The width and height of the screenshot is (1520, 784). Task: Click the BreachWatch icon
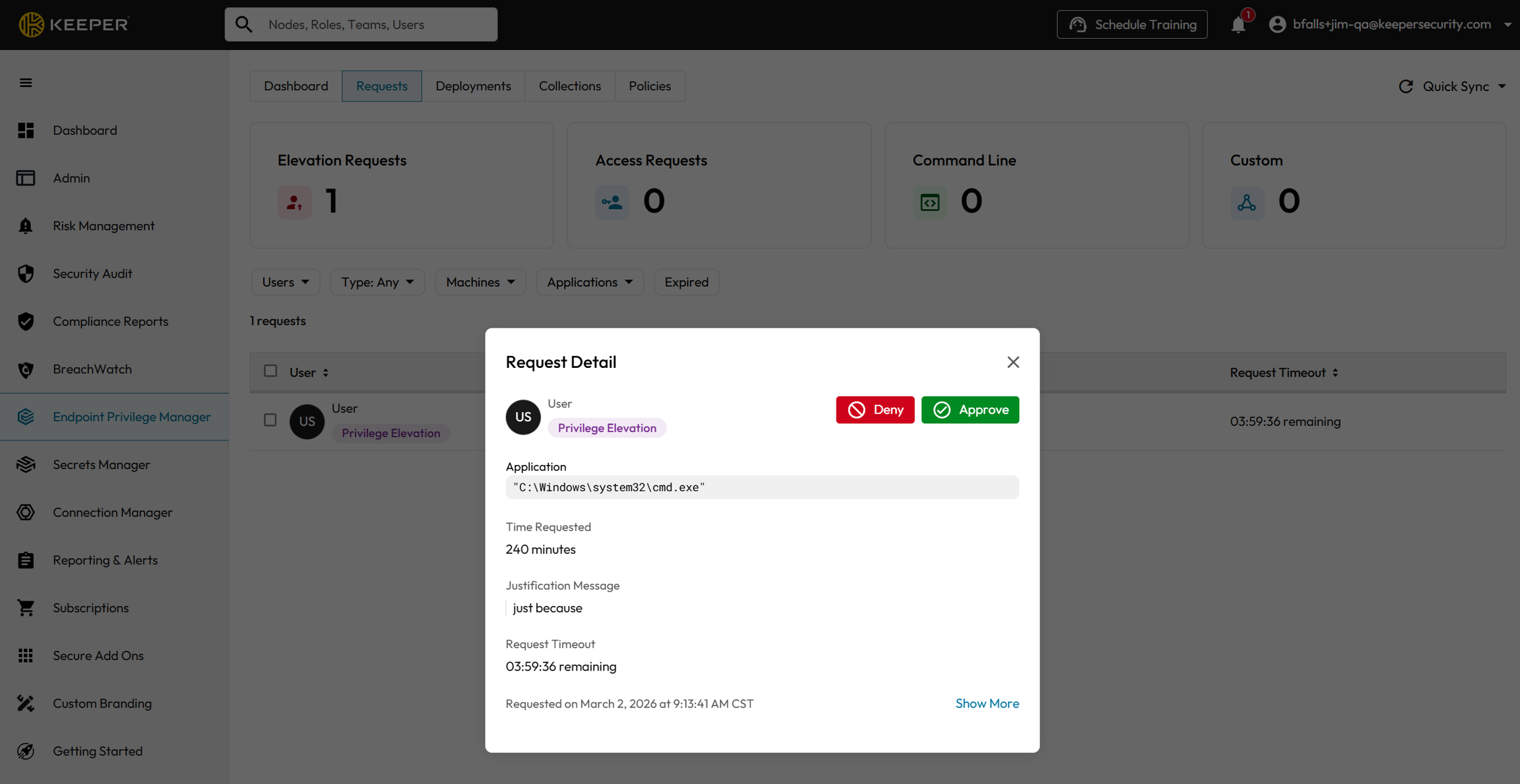(x=26, y=369)
